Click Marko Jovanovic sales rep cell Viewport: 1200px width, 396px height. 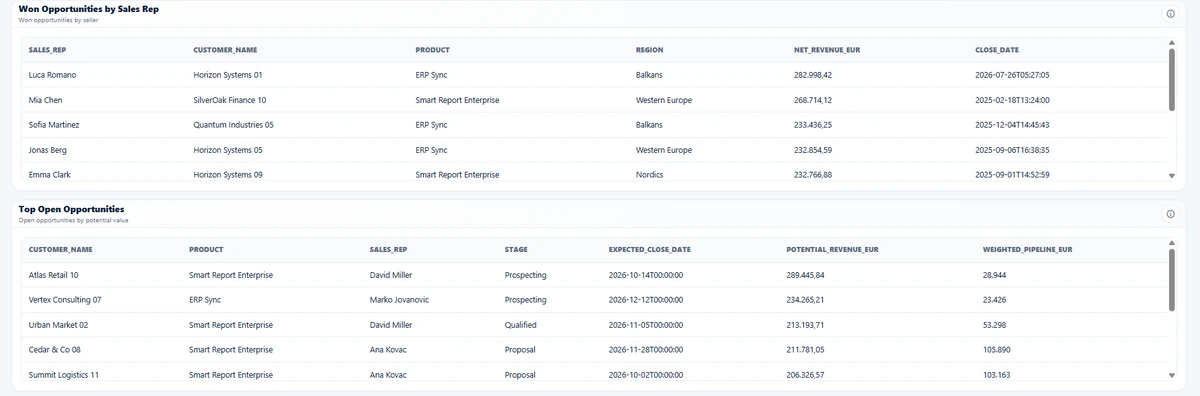click(x=399, y=300)
